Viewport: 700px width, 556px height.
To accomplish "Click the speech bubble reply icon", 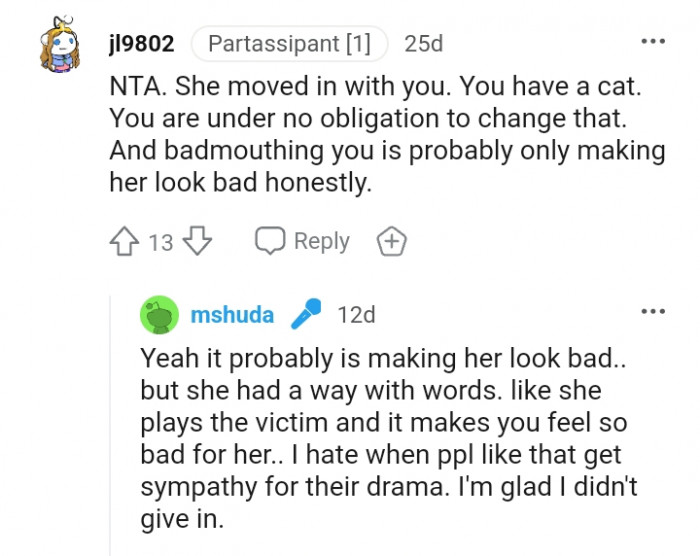I will click(x=270, y=241).
